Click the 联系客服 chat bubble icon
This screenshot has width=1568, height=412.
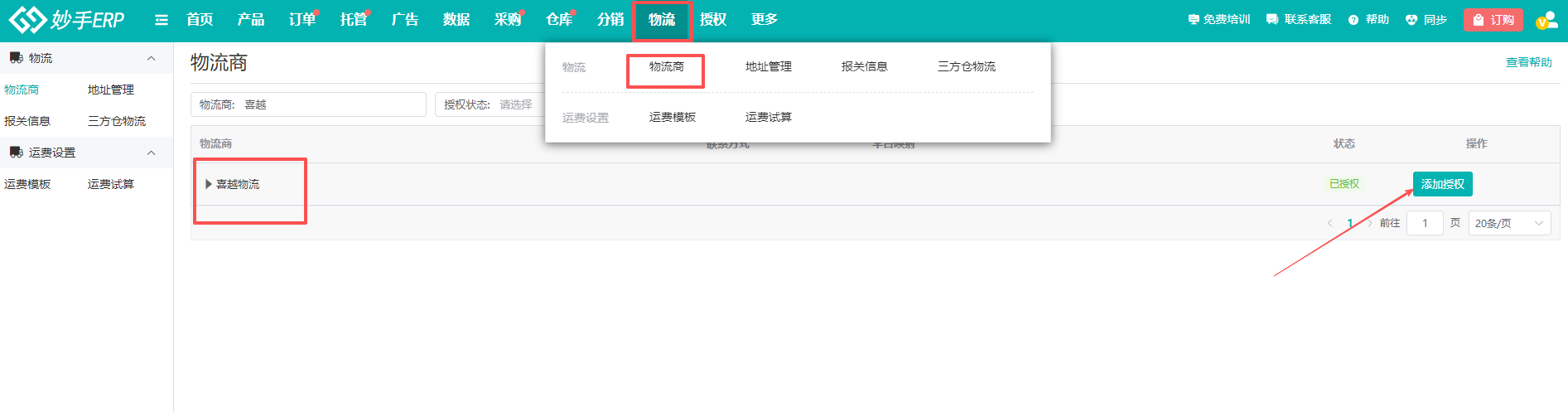(x=1272, y=20)
